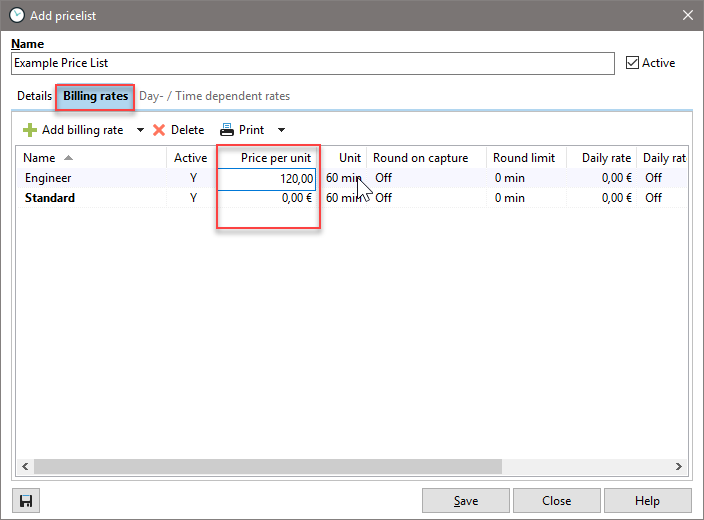The width and height of the screenshot is (704, 520).
Task: Click the Close button at bottom
Action: [x=556, y=500]
